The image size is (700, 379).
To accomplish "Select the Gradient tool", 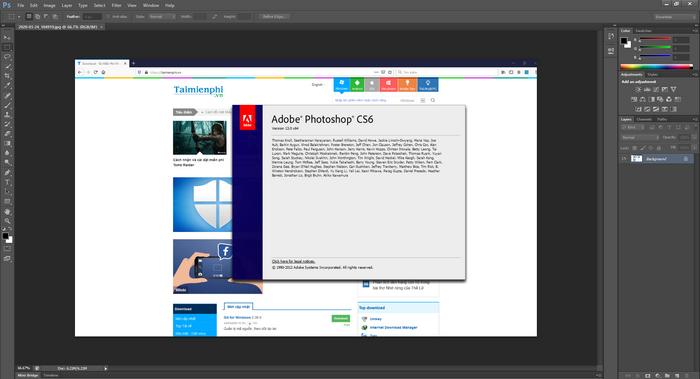I will pyautogui.click(x=7, y=144).
